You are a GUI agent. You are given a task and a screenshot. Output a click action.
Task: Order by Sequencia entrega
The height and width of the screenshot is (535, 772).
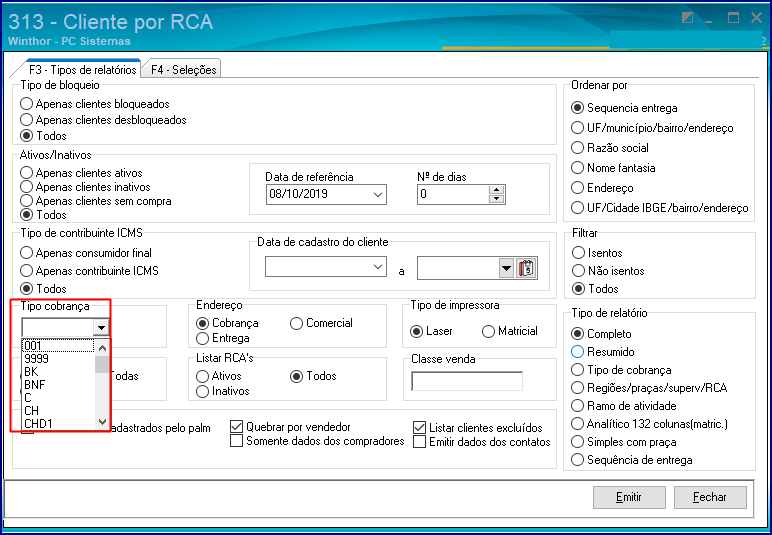click(624, 108)
